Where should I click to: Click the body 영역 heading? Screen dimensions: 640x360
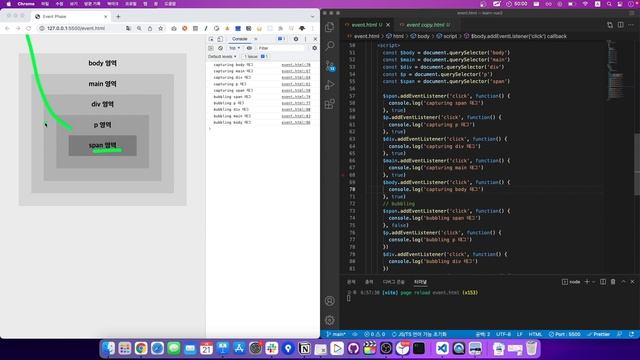pos(102,63)
